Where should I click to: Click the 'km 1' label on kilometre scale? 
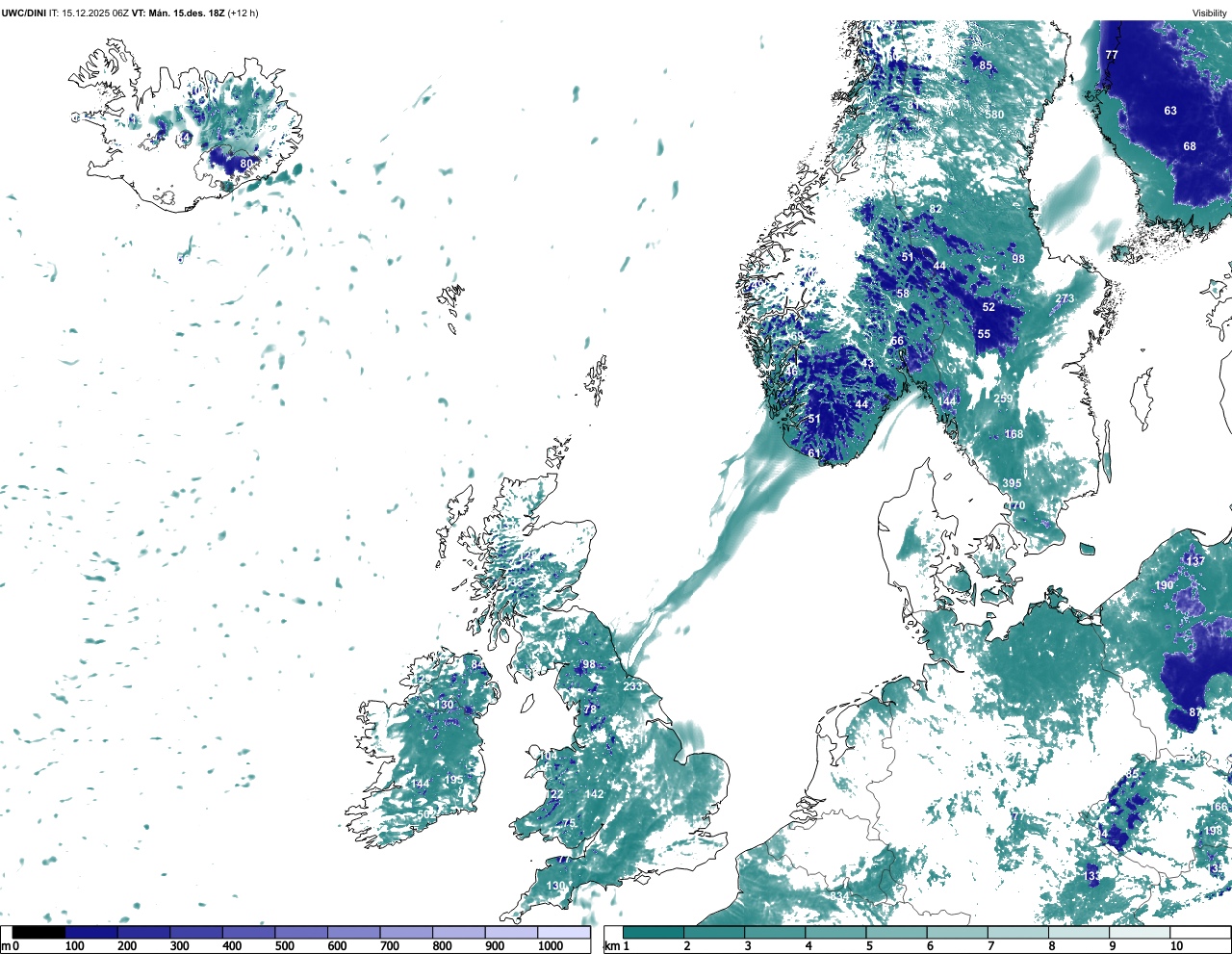[x=618, y=946]
